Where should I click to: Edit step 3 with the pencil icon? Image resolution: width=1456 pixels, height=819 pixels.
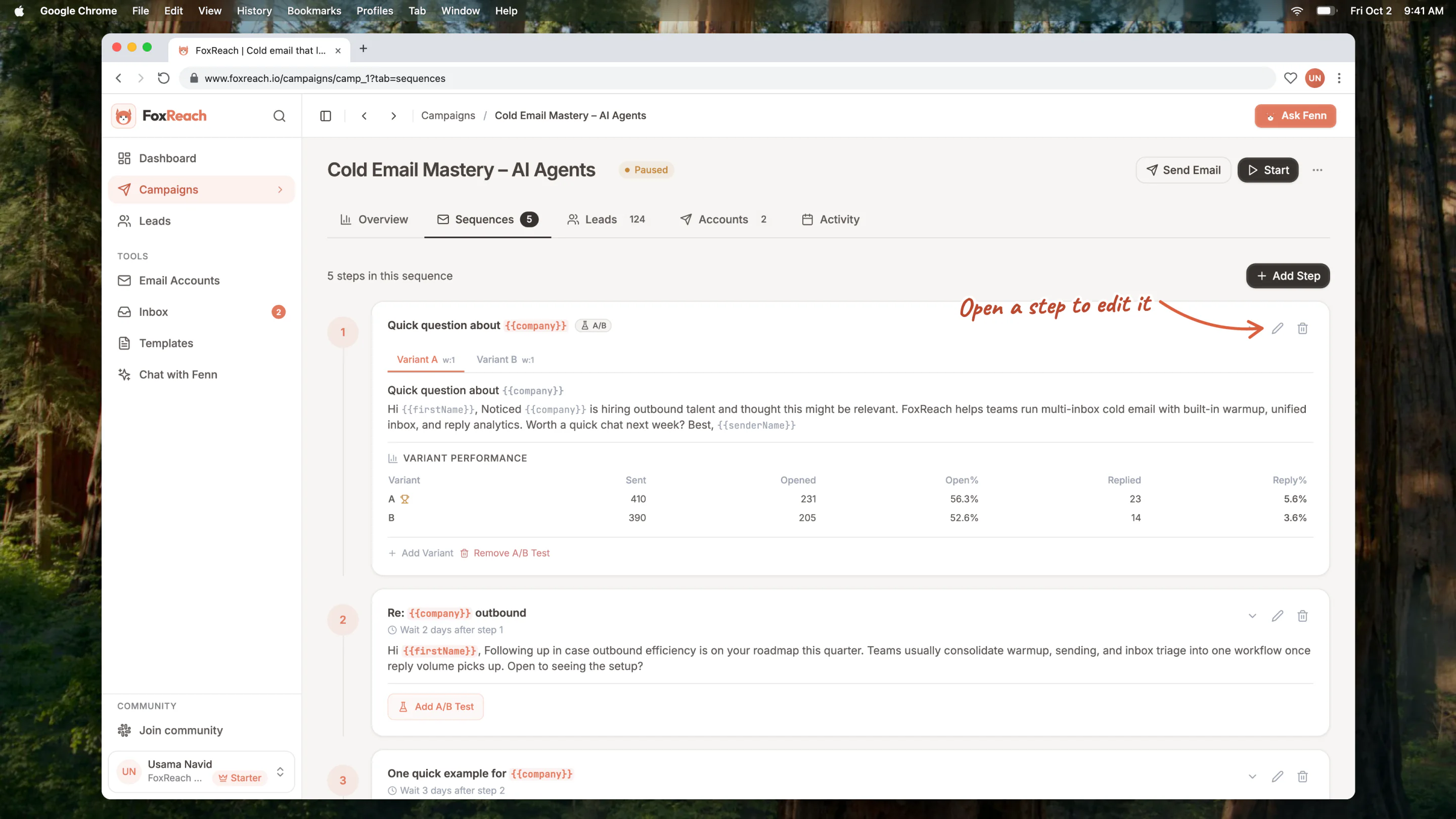click(x=1278, y=777)
